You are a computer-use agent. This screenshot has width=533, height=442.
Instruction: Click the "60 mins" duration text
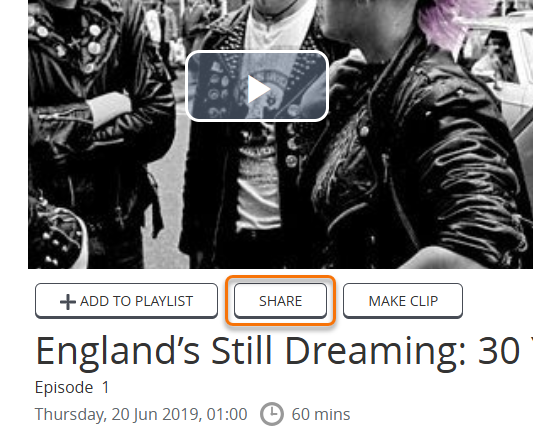coord(321,414)
